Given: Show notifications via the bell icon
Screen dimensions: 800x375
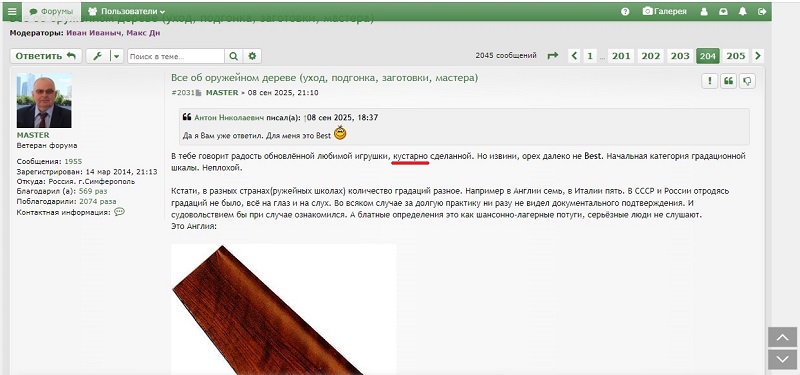Looking at the screenshot, I should (x=743, y=11).
